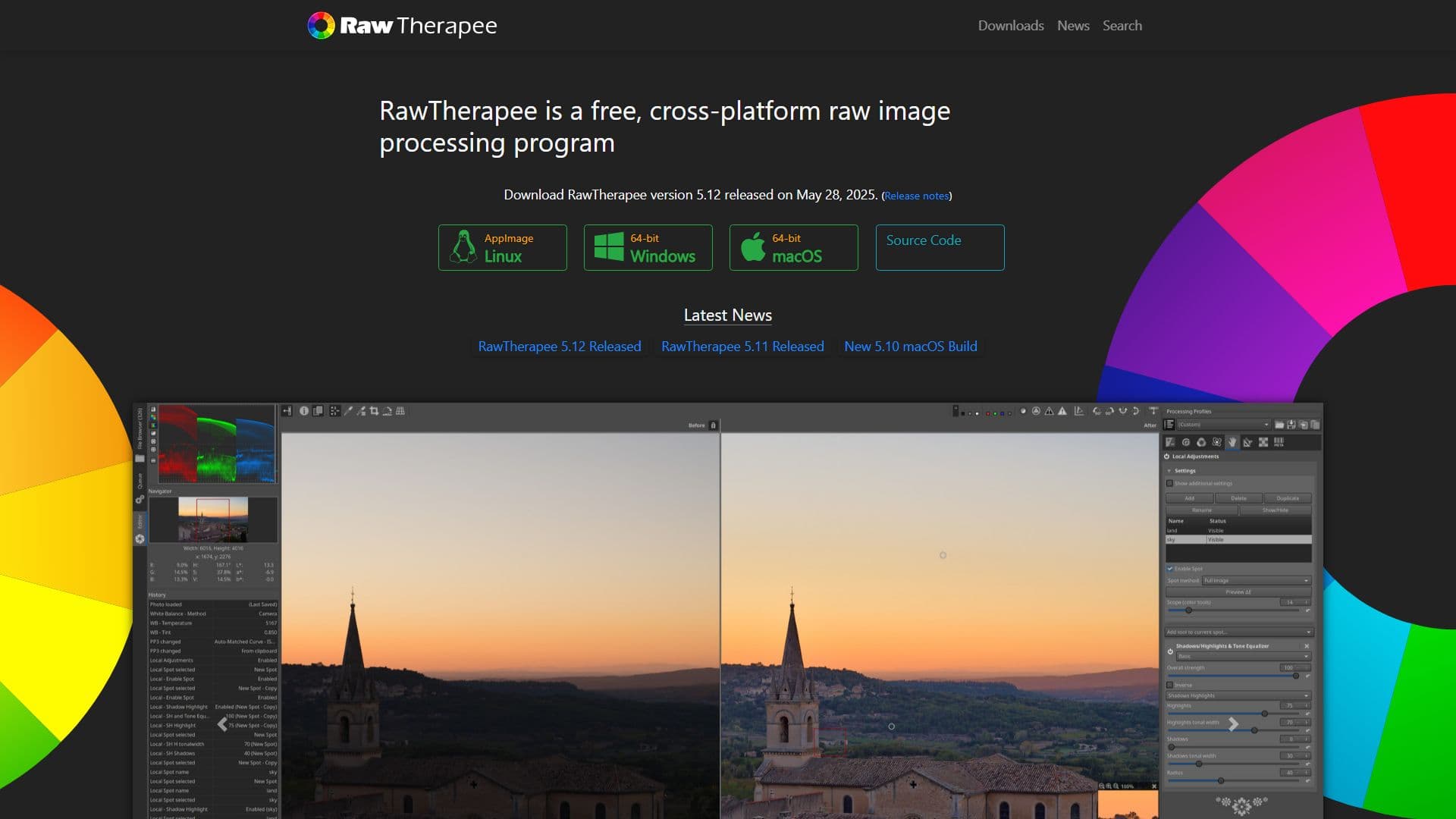Click the info icon in editor toolbar

point(304,411)
